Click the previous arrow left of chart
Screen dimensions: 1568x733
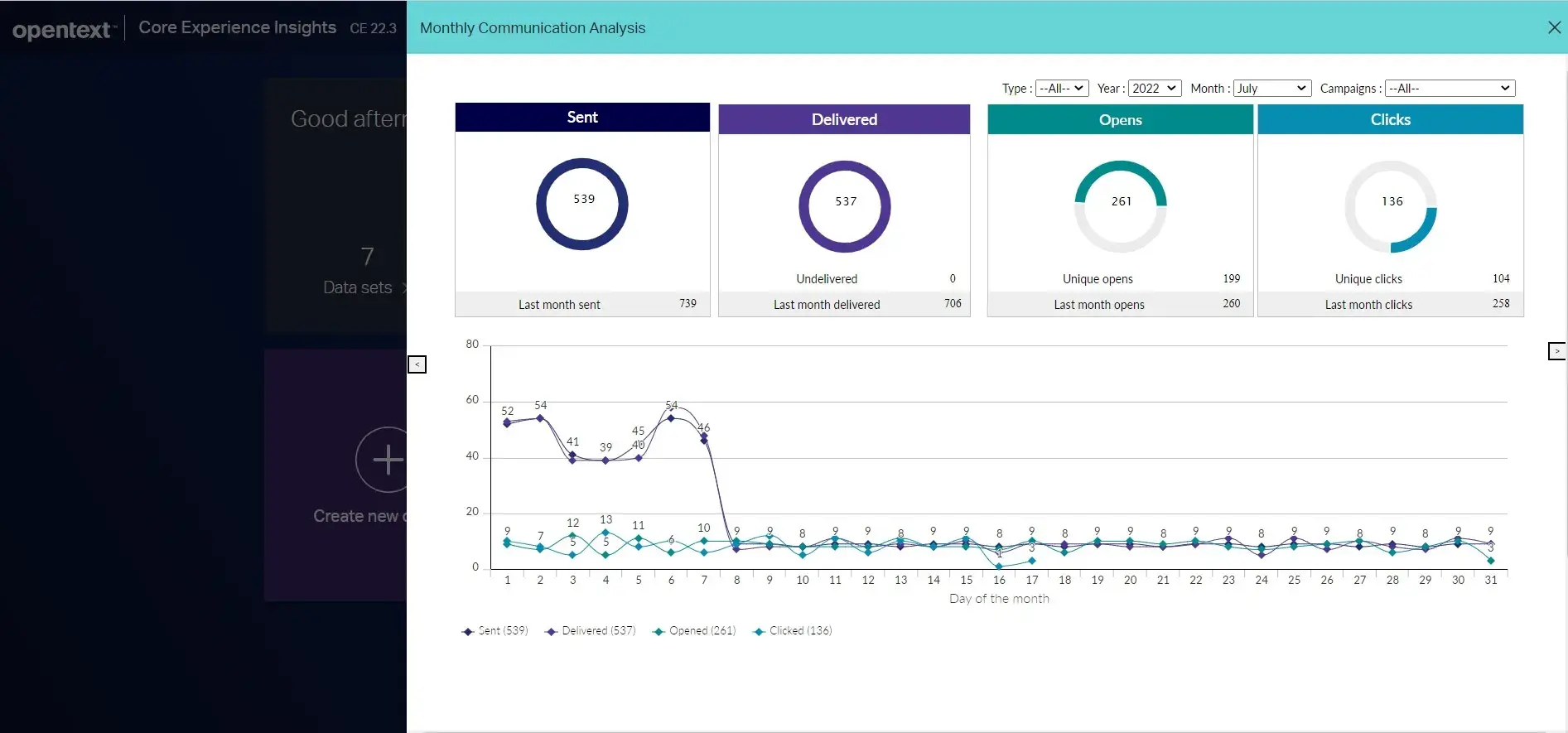tap(417, 364)
